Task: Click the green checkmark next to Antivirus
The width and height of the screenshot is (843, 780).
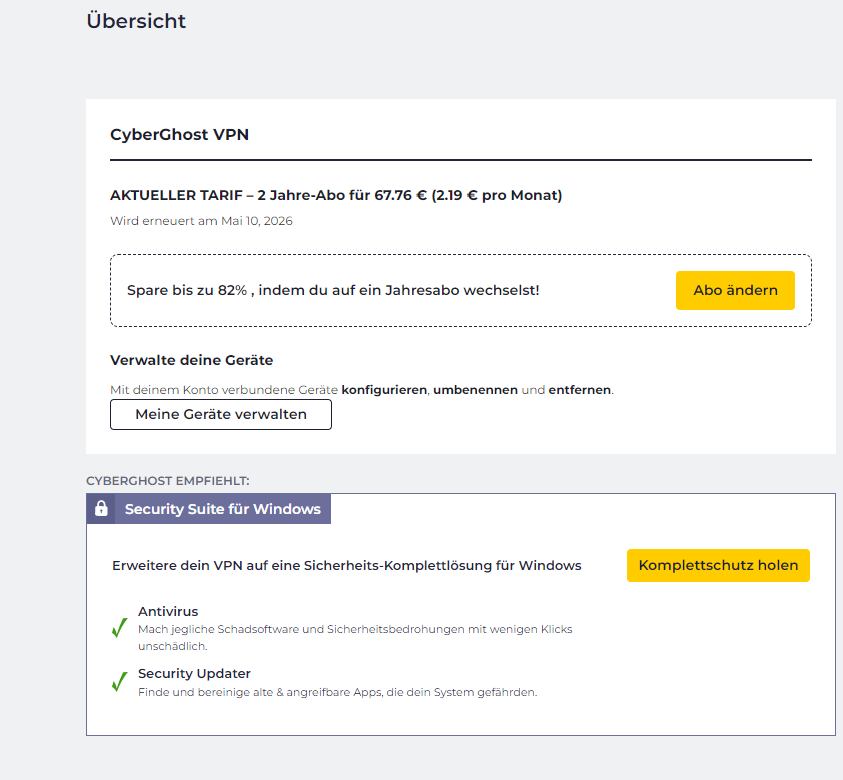Action: pos(119,627)
